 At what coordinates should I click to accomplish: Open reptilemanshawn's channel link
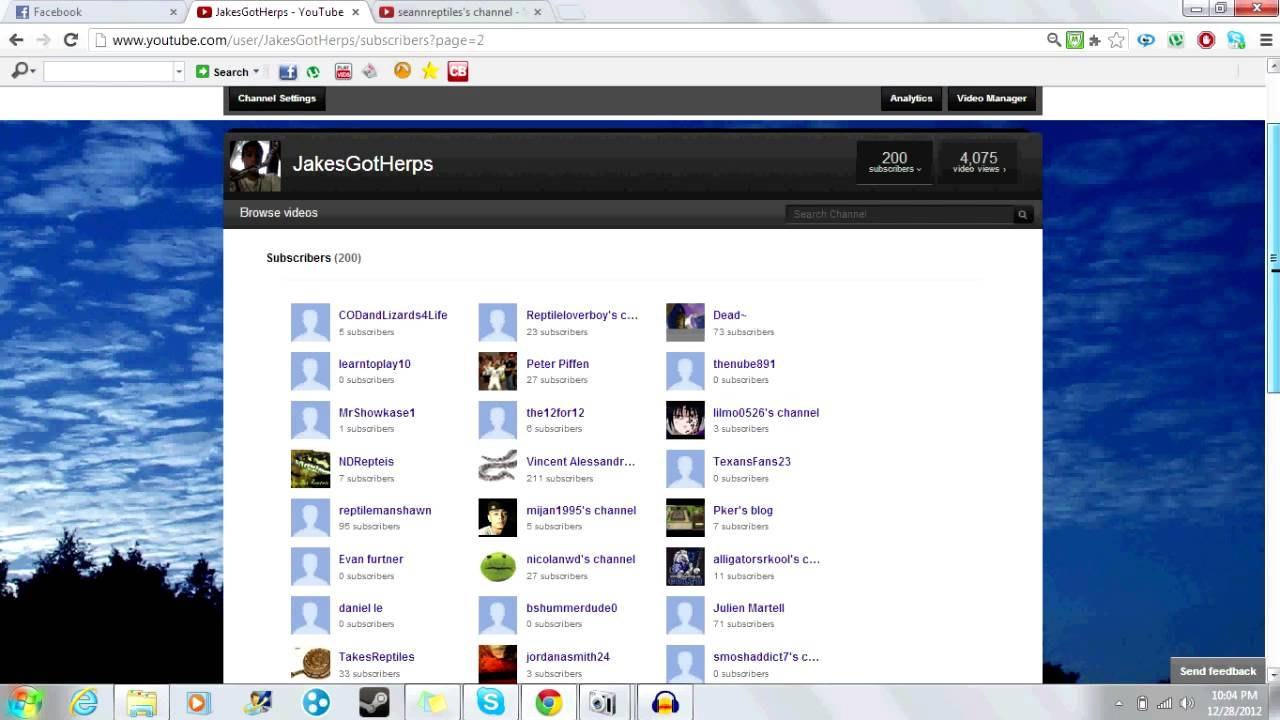point(385,510)
